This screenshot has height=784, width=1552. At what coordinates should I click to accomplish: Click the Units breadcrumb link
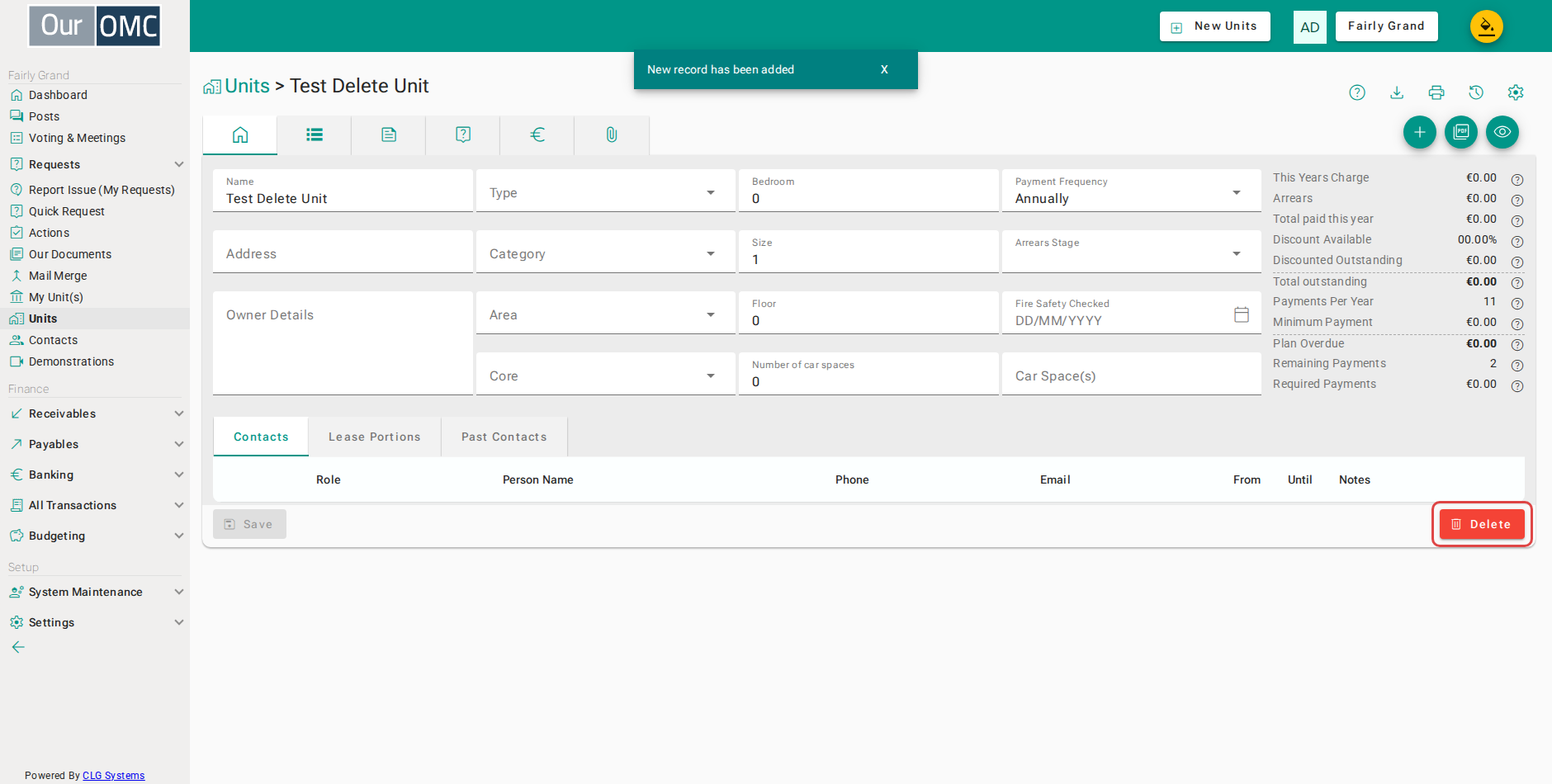pos(247,86)
